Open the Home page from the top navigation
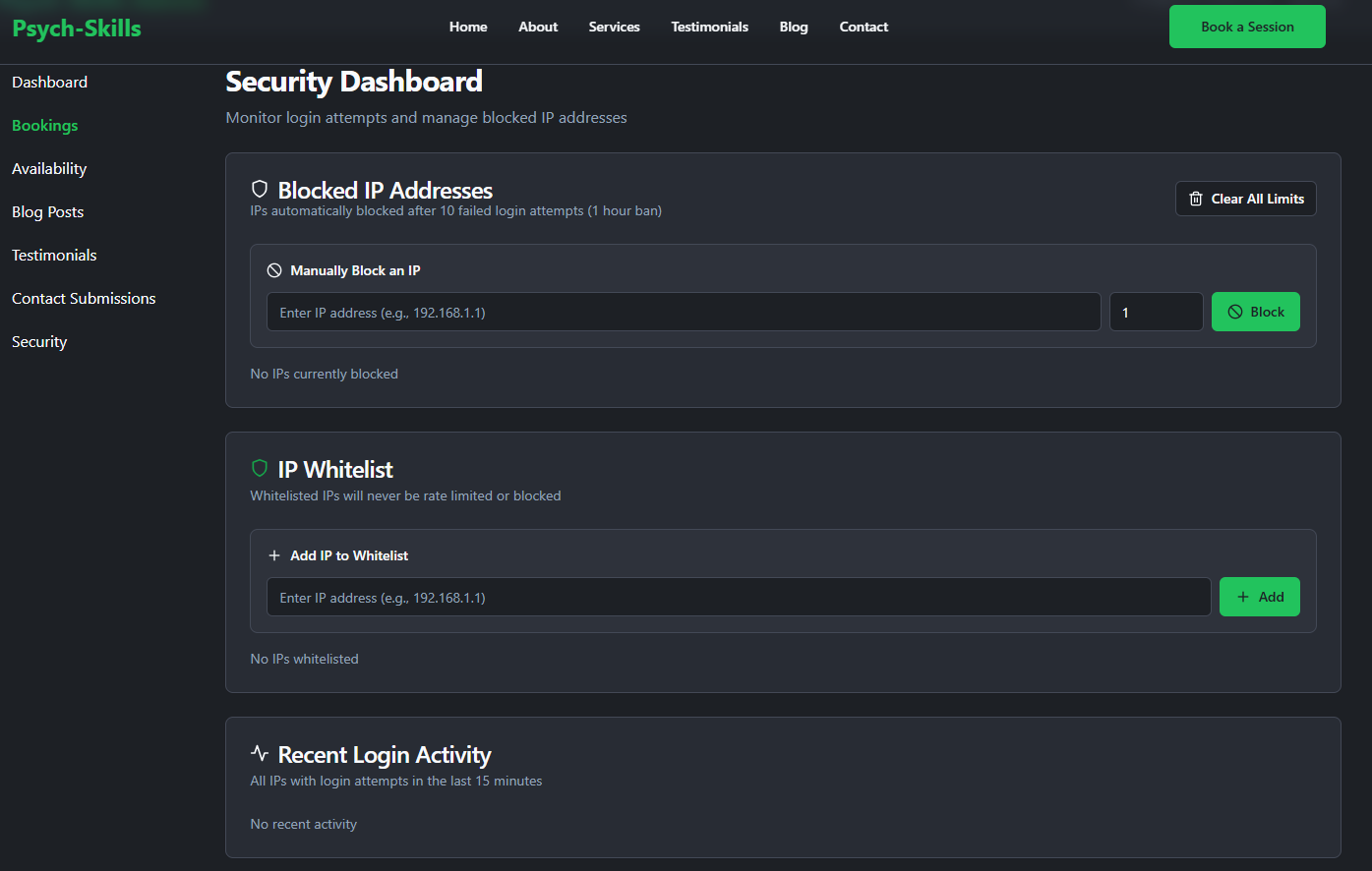This screenshot has width=1372, height=871. [x=468, y=27]
